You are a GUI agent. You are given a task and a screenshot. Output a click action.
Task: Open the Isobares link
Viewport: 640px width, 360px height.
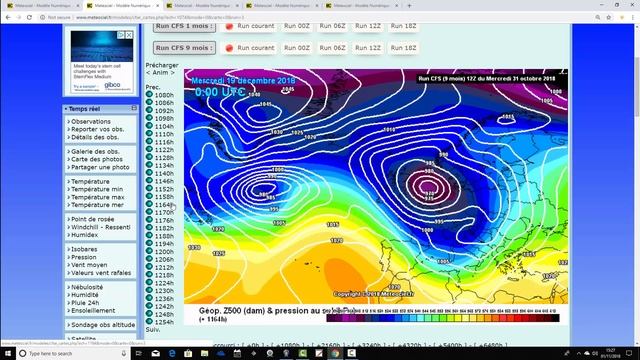(84, 249)
